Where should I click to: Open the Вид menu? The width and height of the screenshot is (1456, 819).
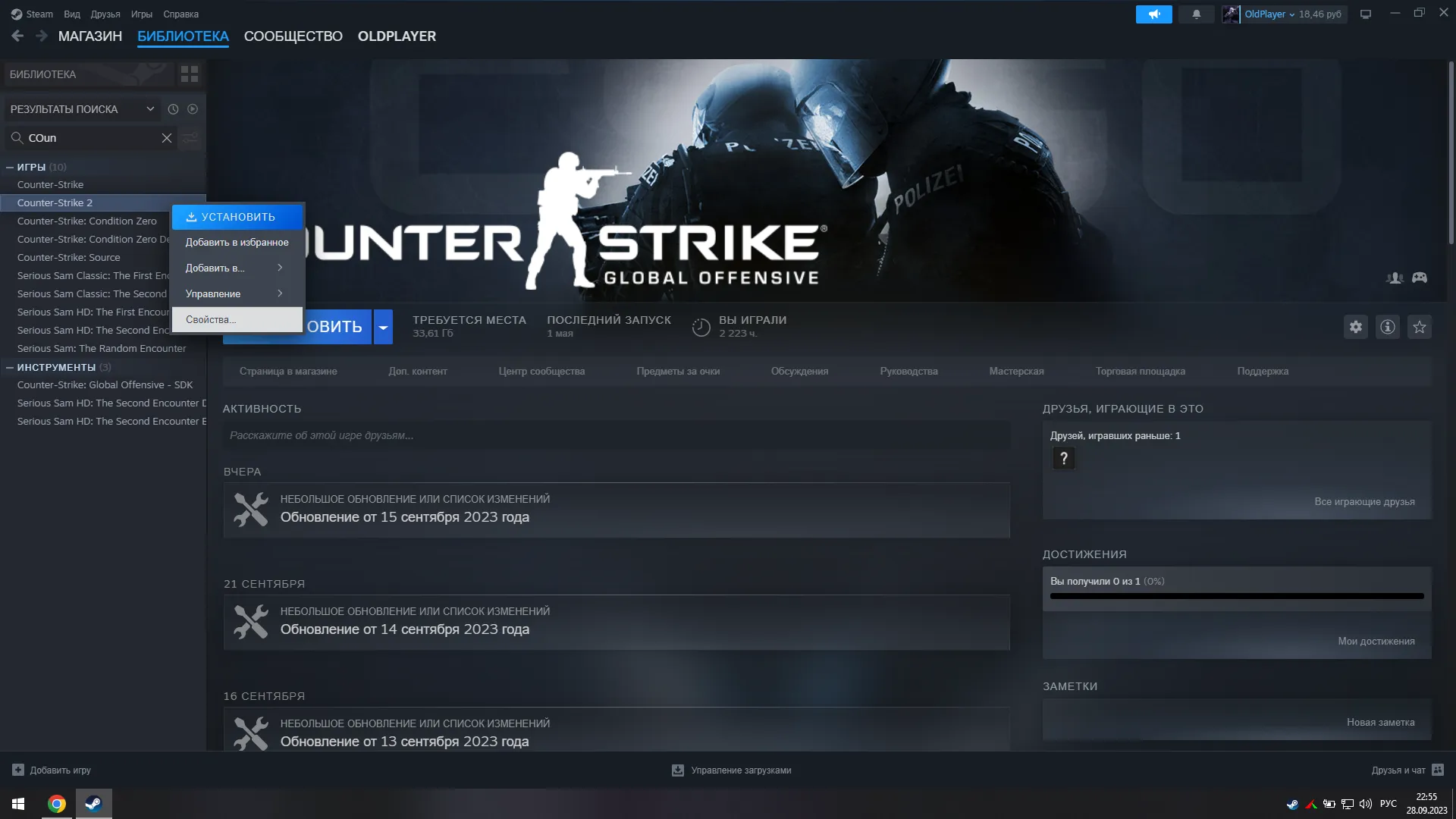click(x=72, y=14)
